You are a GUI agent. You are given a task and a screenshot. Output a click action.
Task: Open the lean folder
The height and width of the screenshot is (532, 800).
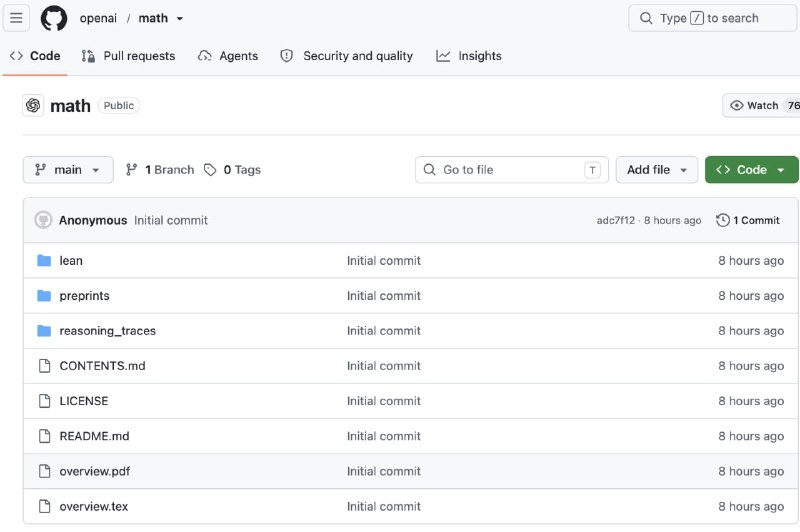tap(71, 261)
